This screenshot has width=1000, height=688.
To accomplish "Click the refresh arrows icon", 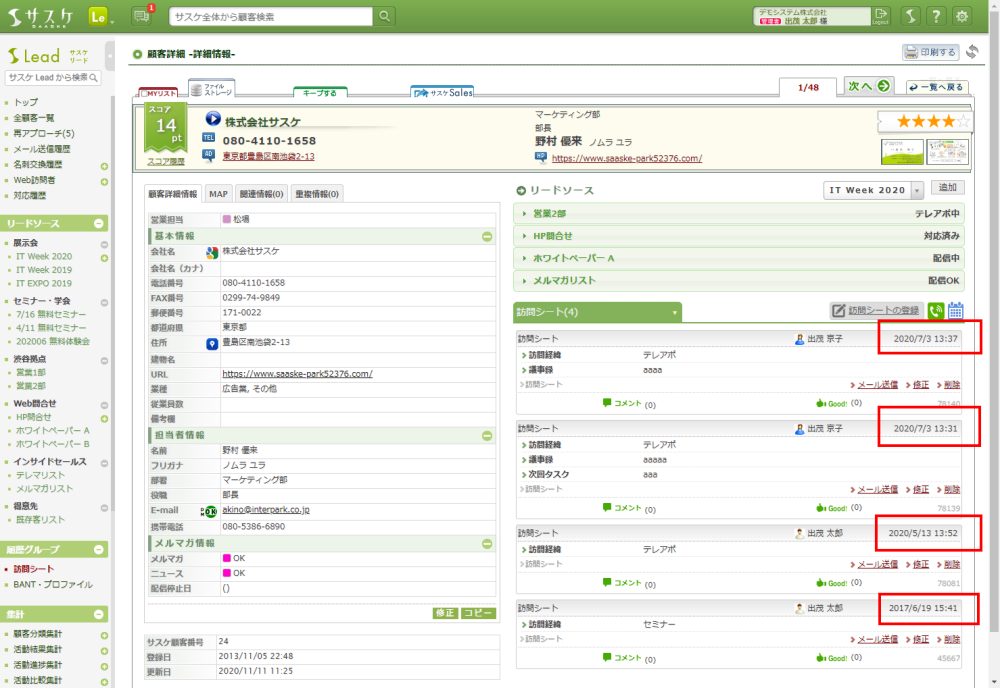I will (972, 52).
